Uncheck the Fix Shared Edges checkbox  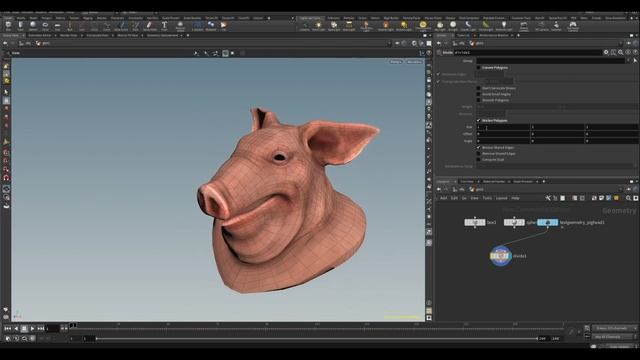click(478, 147)
